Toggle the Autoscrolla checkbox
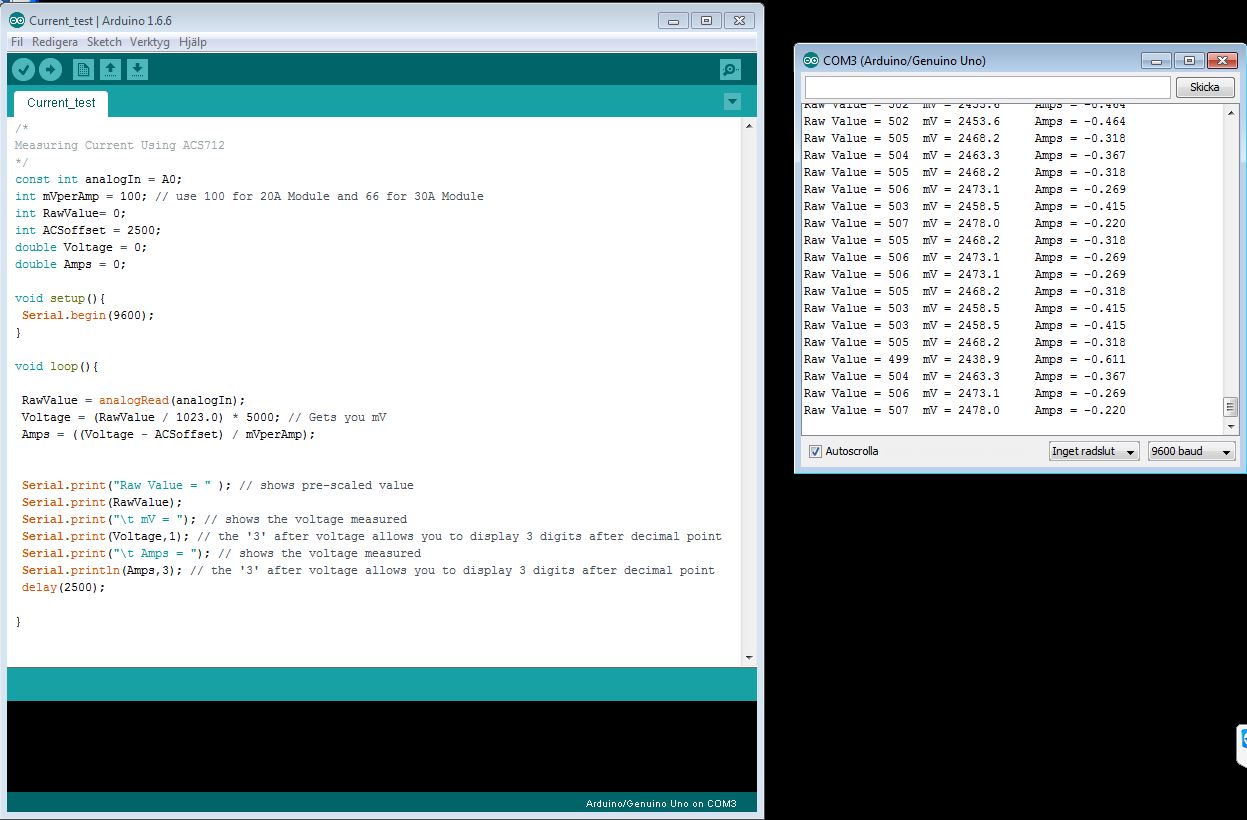Image resolution: width=1247 pixels, height=820 pixels. pyautogui.click(x=814, y=451)
